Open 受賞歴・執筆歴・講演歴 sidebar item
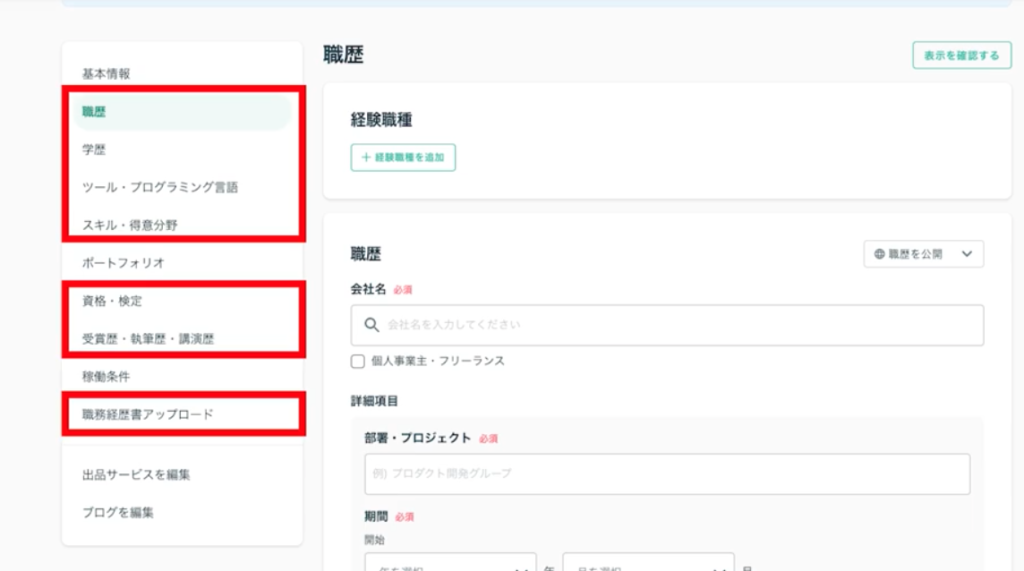 (x=148, y=339)
